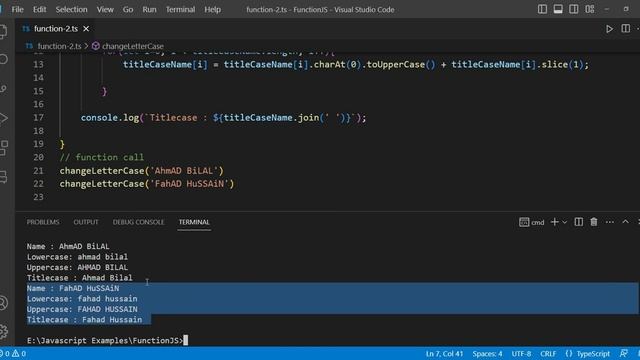This screenshot has width=640, height=360.
Task: Split the terminal pane
Action: 578,222
